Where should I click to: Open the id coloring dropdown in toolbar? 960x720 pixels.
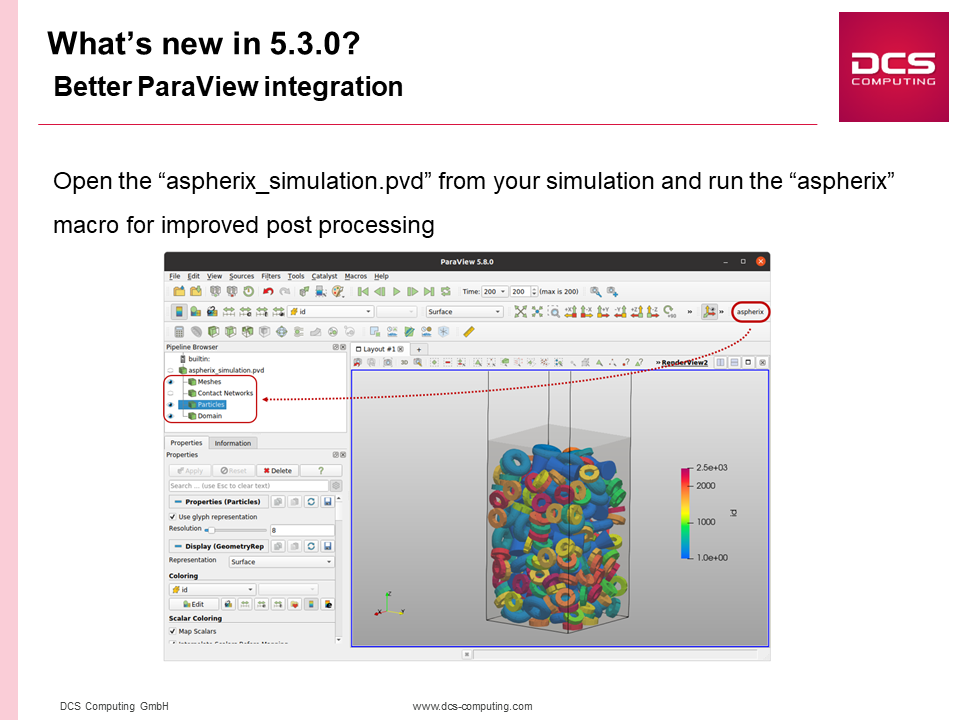point(331,312)
